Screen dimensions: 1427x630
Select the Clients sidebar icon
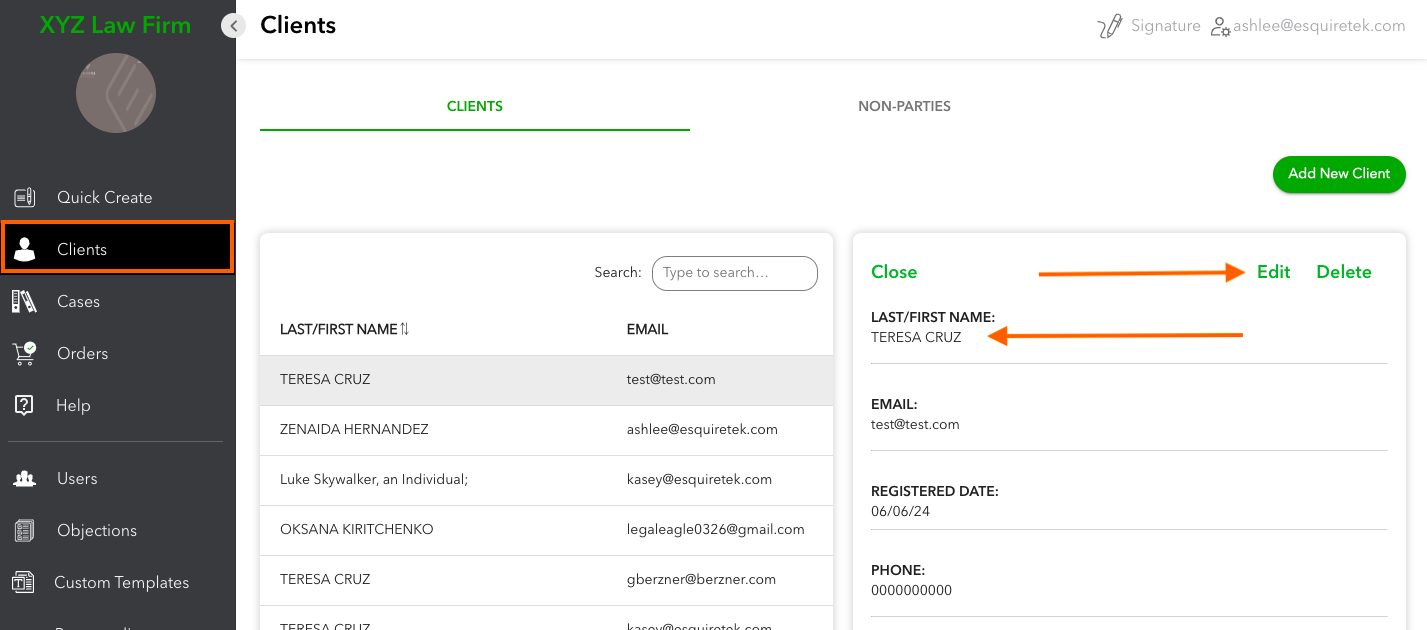click(x=24, y=249)
